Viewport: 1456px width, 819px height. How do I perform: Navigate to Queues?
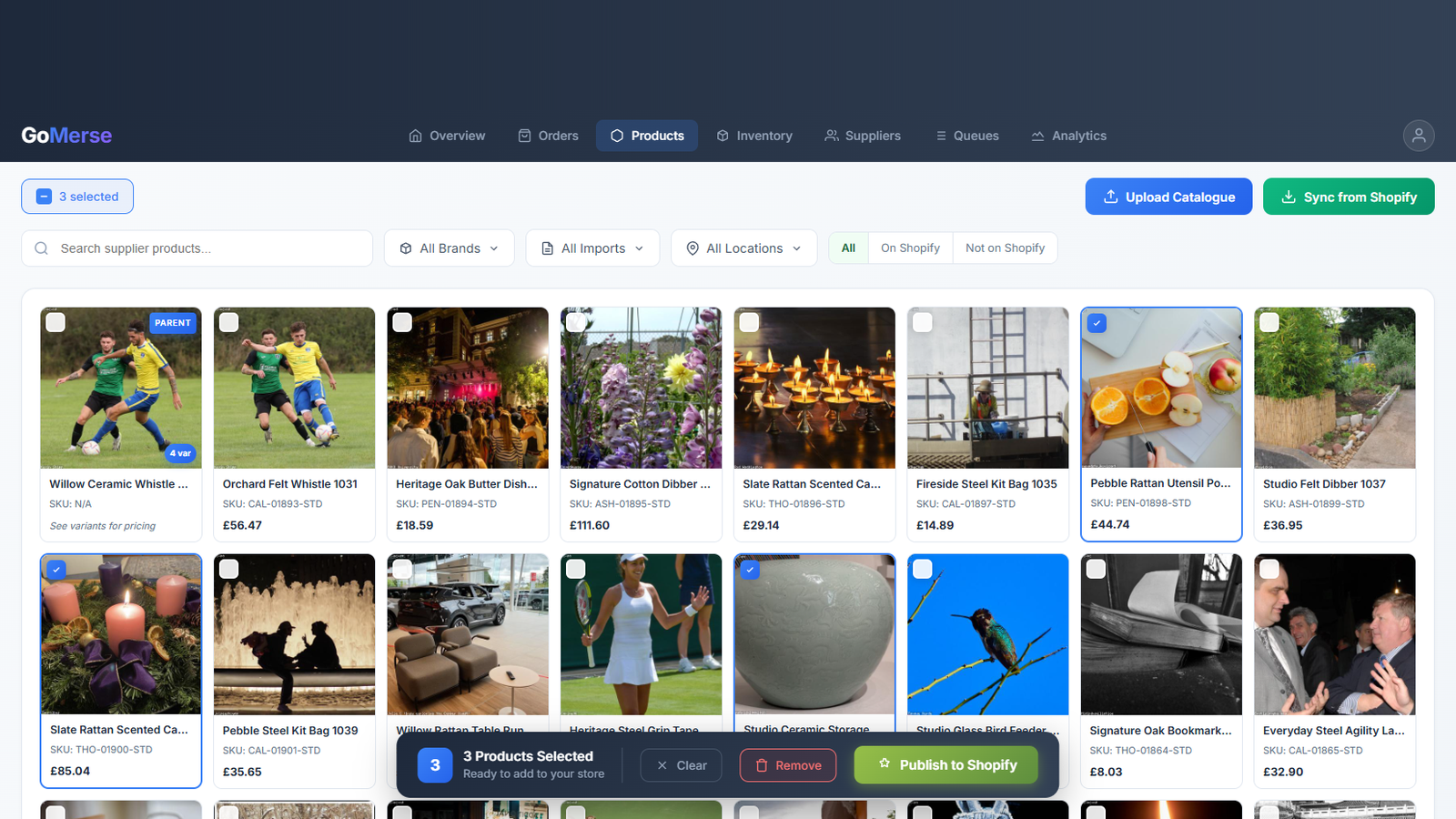pos(967,136)
